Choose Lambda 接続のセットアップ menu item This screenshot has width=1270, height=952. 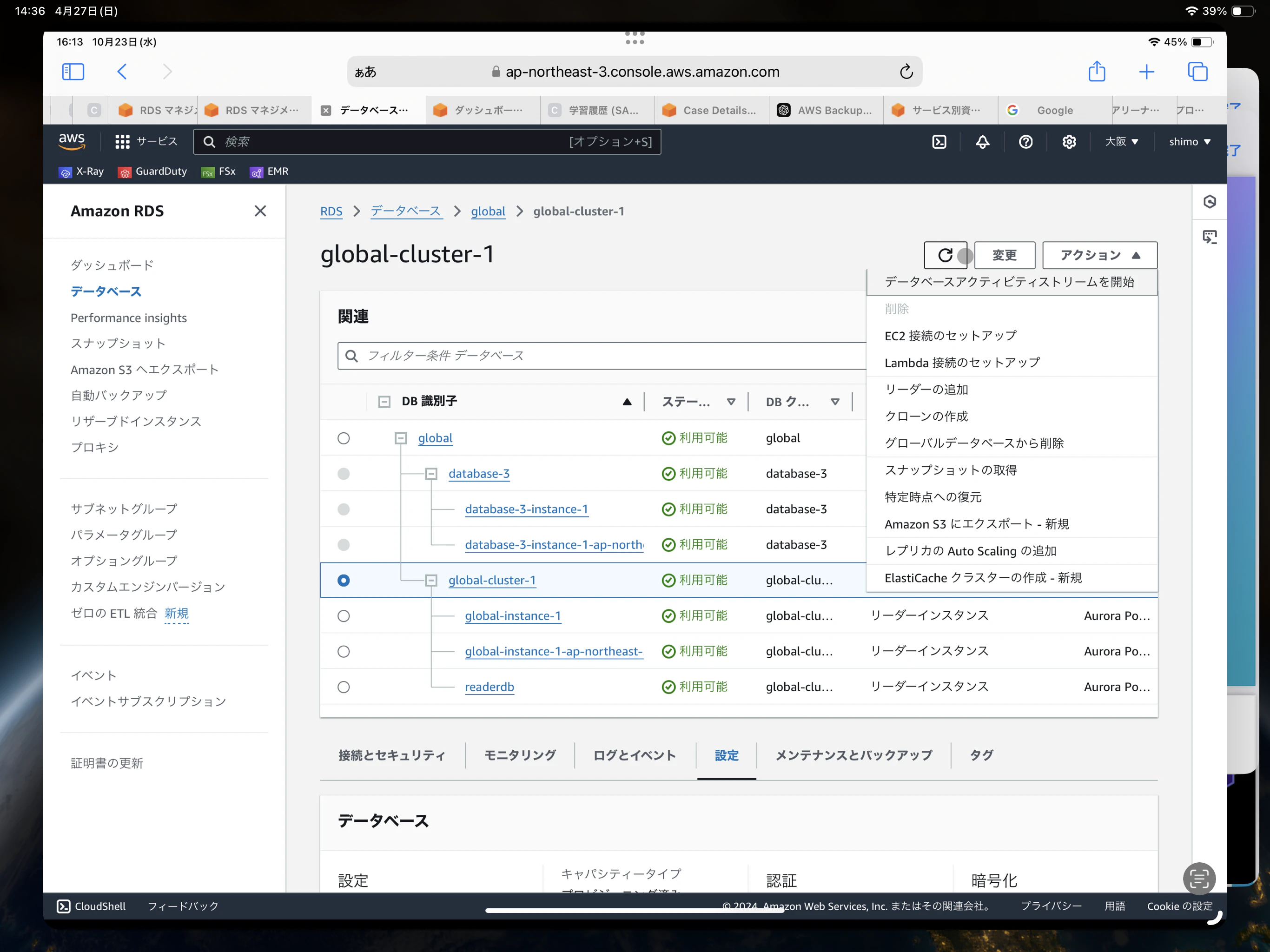coord(1011,363)
